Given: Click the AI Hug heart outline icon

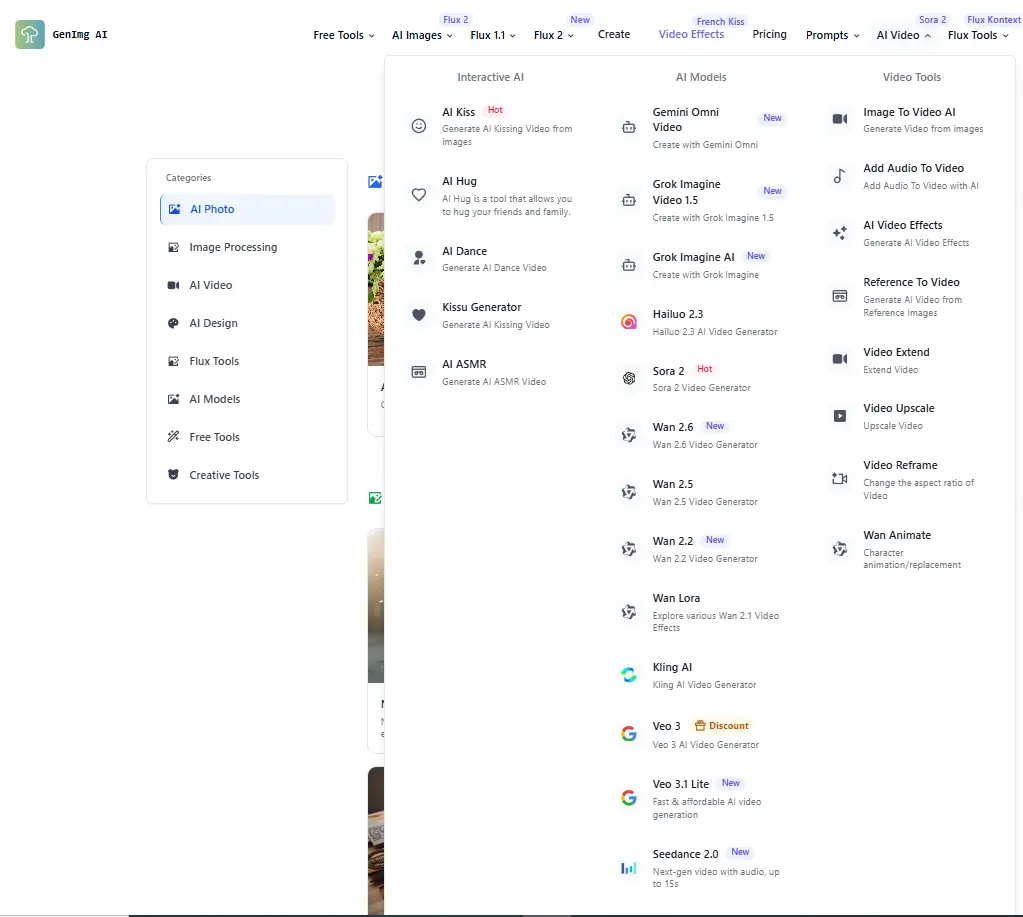Looking at the screenshot, I should point(419,195).
